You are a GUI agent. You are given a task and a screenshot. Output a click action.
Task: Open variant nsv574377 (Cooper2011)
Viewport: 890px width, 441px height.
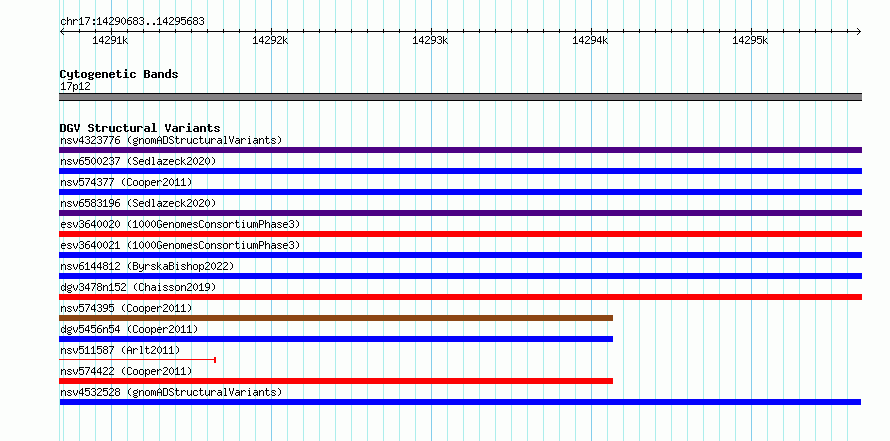[126, 182]
